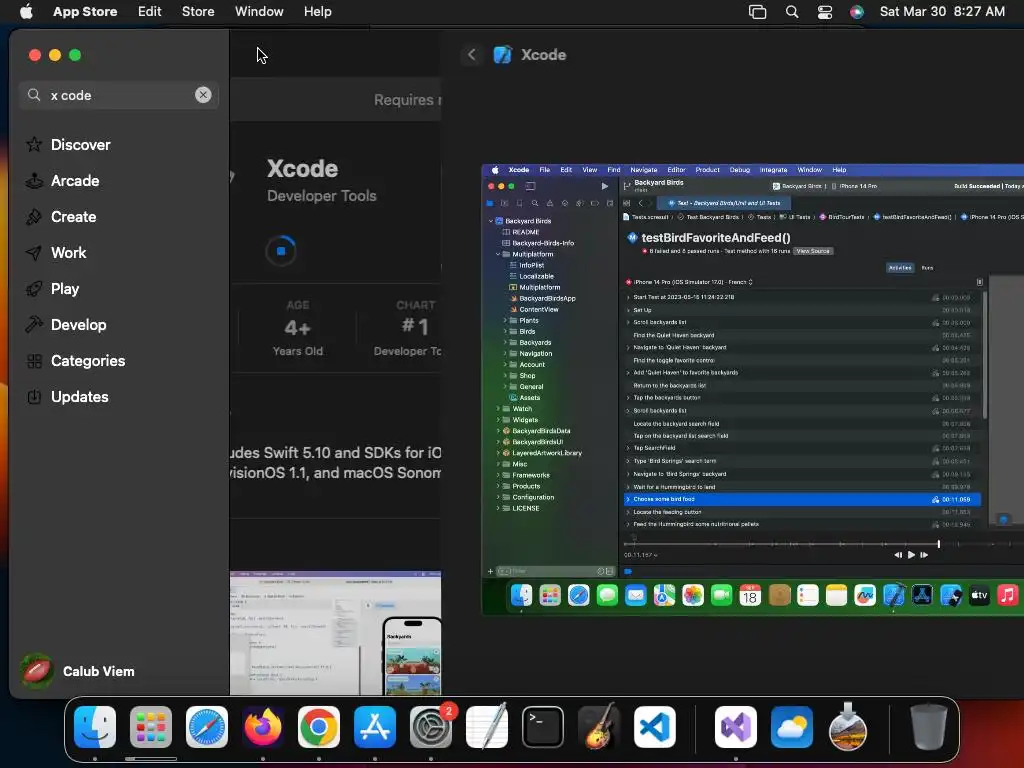Open TextEdit from the Dock
Viewport: 1024px width, 768px height.
point(487,727)
